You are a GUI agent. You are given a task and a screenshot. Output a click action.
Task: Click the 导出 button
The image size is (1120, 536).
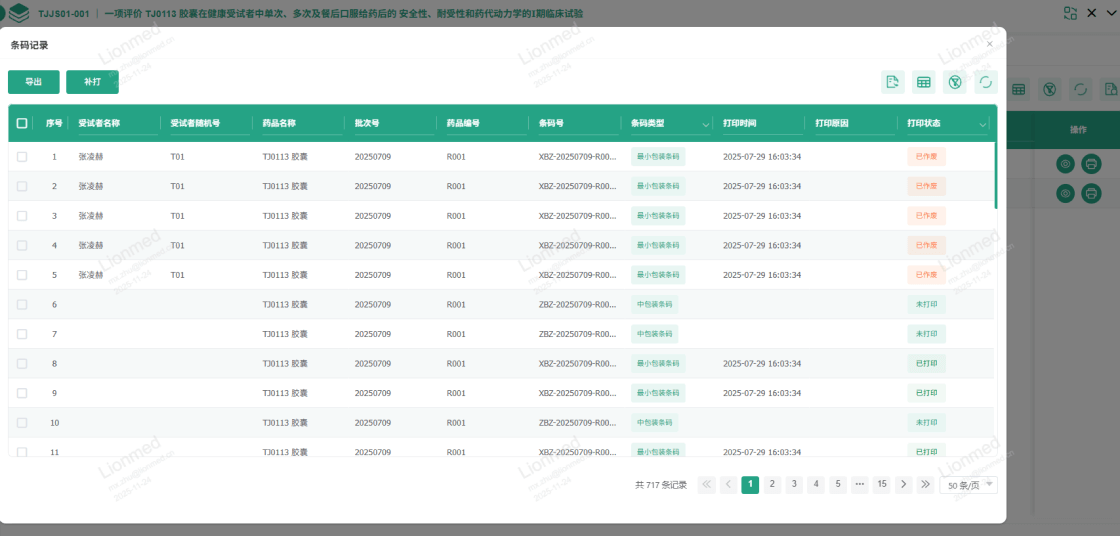[33, 82]
